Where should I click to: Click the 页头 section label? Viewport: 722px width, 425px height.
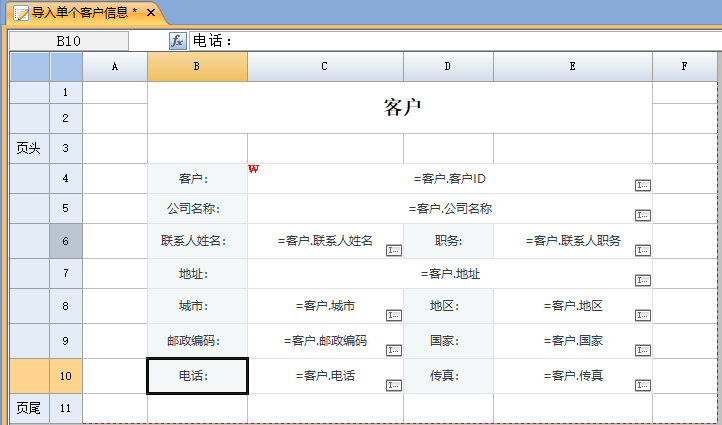pyautogui.click(x=28, y=148)
